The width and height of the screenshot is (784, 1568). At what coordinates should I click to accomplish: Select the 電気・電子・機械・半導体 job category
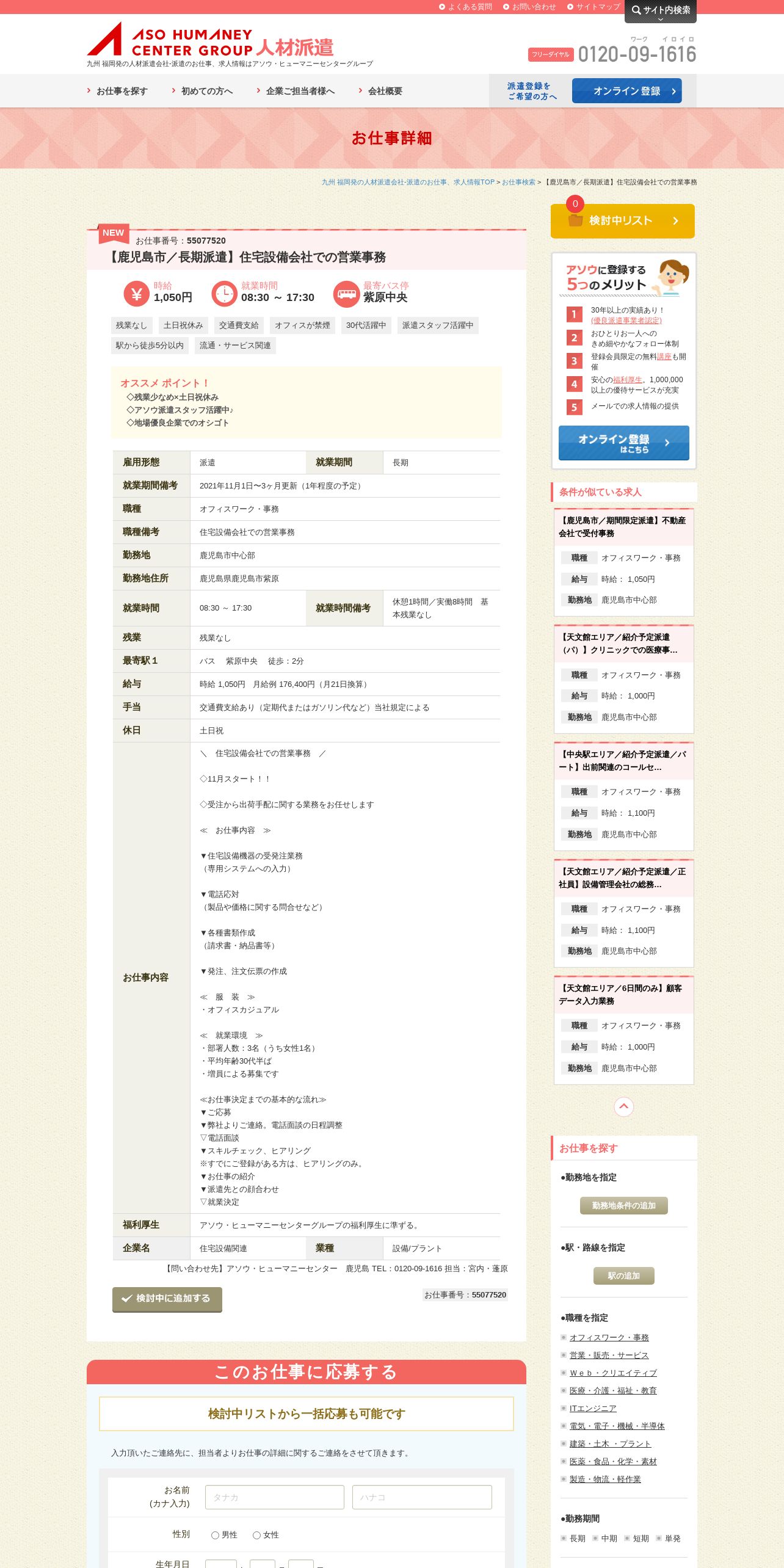(617, 1426)
